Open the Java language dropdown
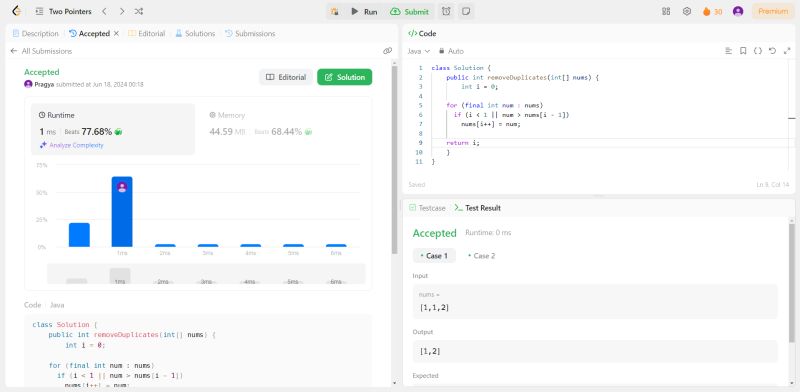 click(419, 51)
